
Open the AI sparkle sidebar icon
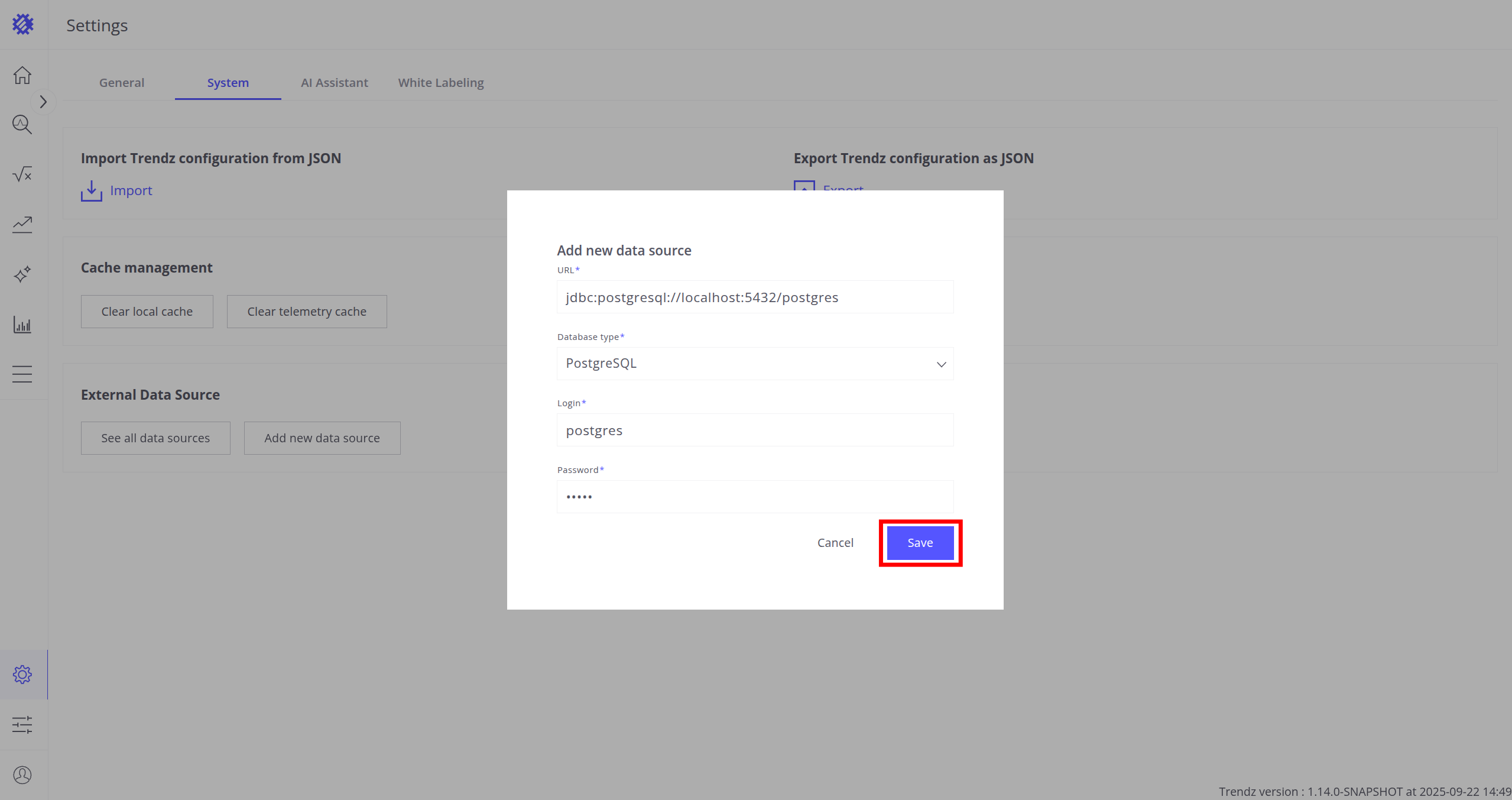tap(22, 274)
